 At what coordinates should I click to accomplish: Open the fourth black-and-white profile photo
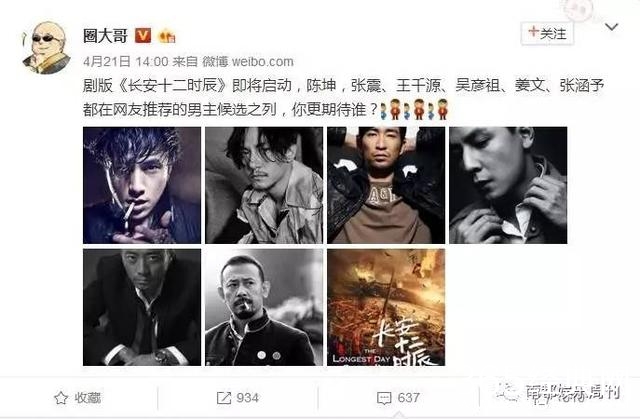click(508, 185)
